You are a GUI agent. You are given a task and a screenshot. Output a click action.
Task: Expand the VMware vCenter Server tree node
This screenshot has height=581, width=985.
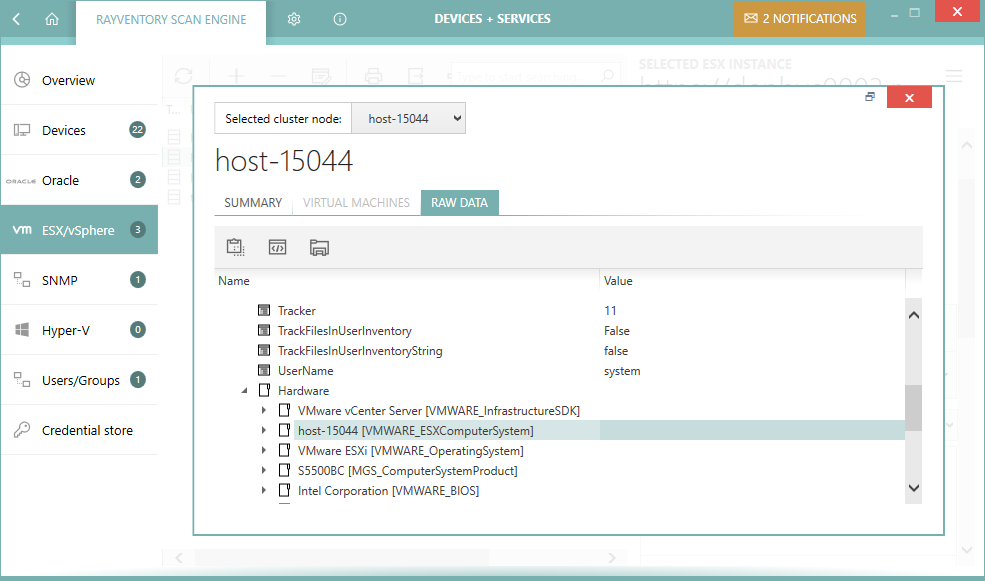click(x=264, y=410)
